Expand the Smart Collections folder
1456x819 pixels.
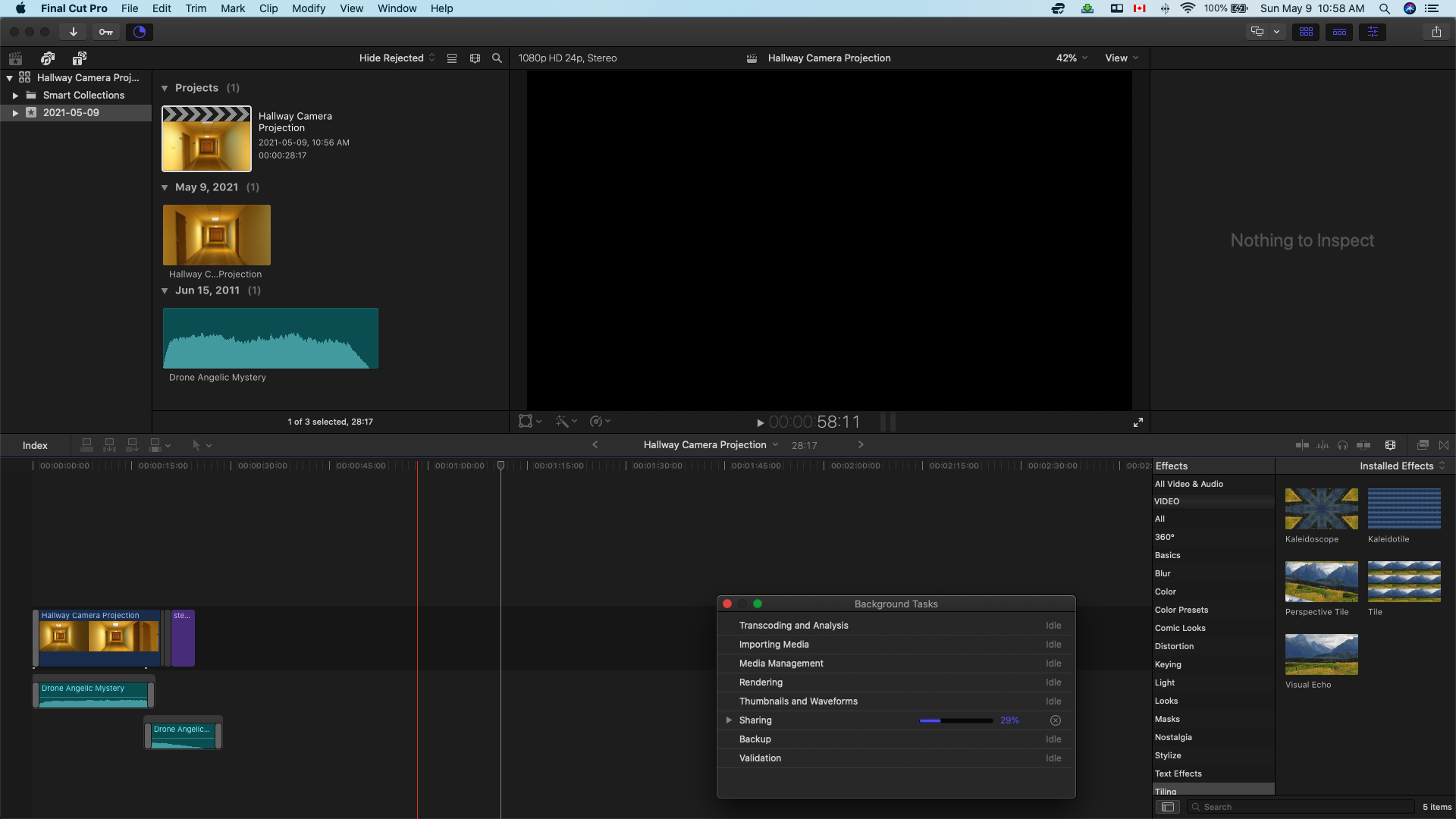pyautogui.click(x=15, y=96)
